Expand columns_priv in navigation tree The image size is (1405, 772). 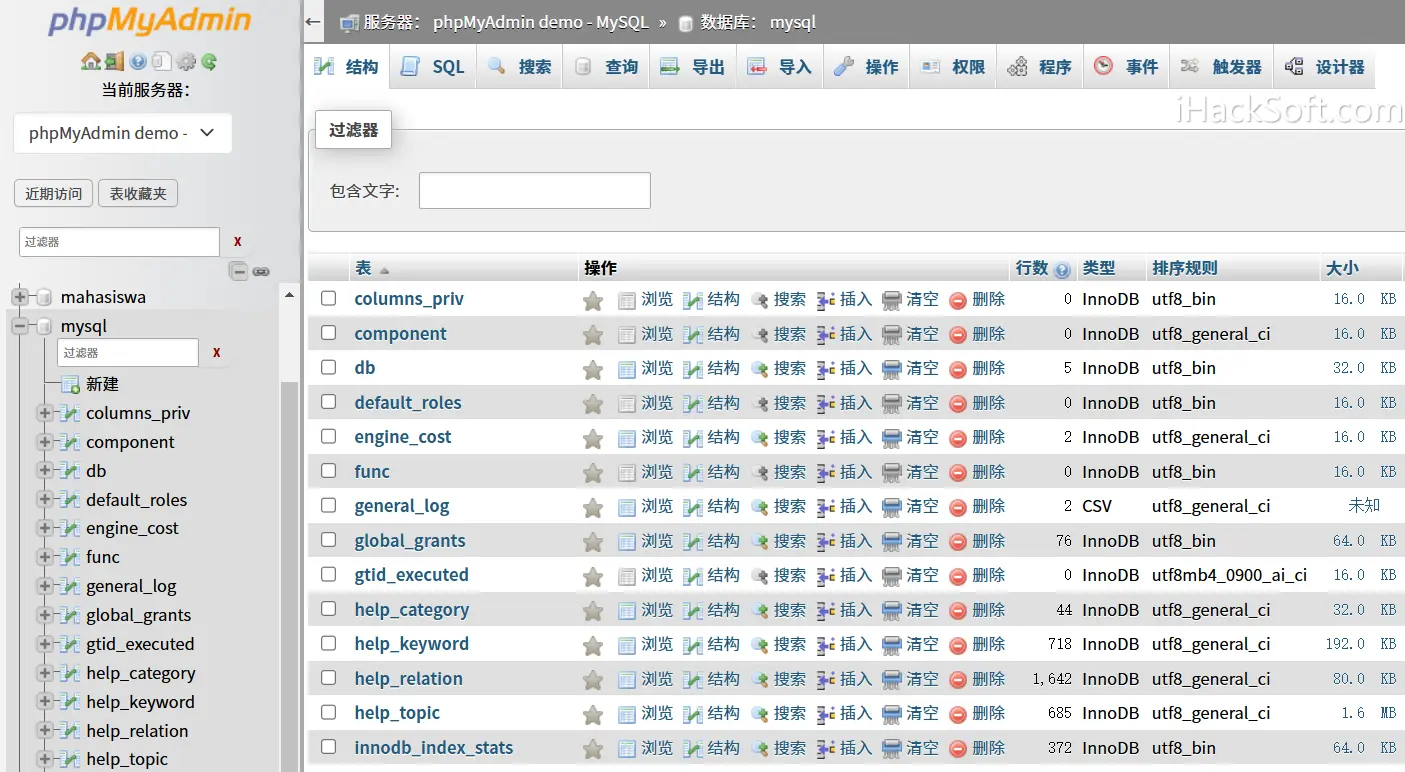pyautogui.click(x=44, y=413)
